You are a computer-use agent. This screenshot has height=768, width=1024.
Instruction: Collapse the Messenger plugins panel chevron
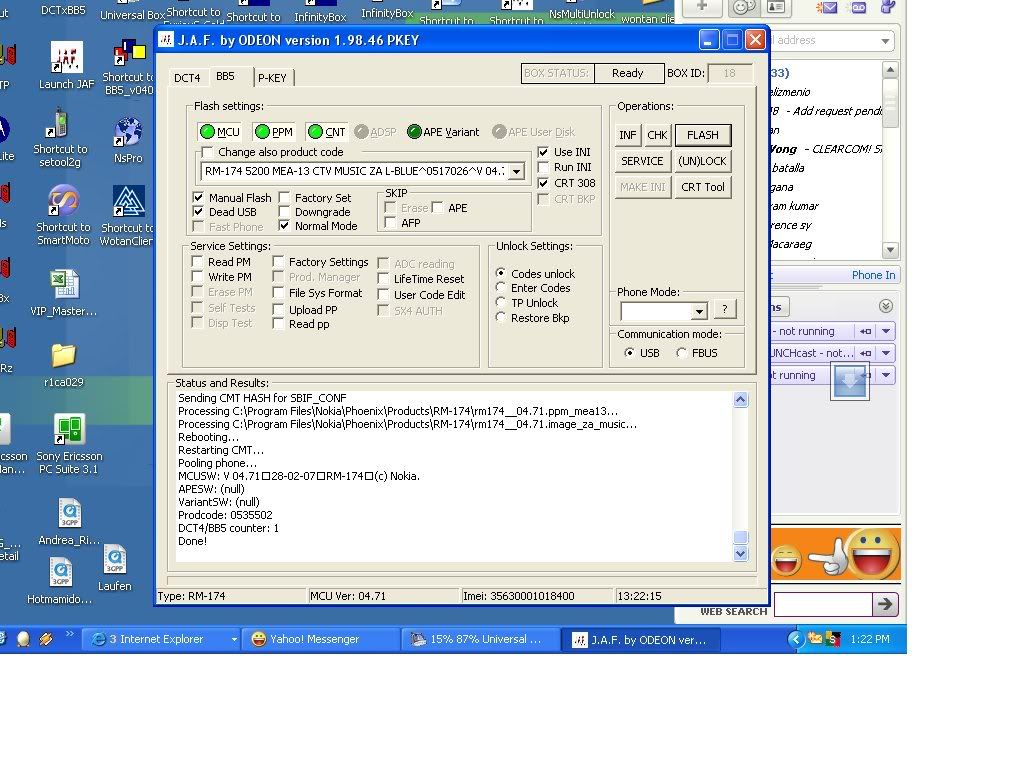tap(886, 306)
